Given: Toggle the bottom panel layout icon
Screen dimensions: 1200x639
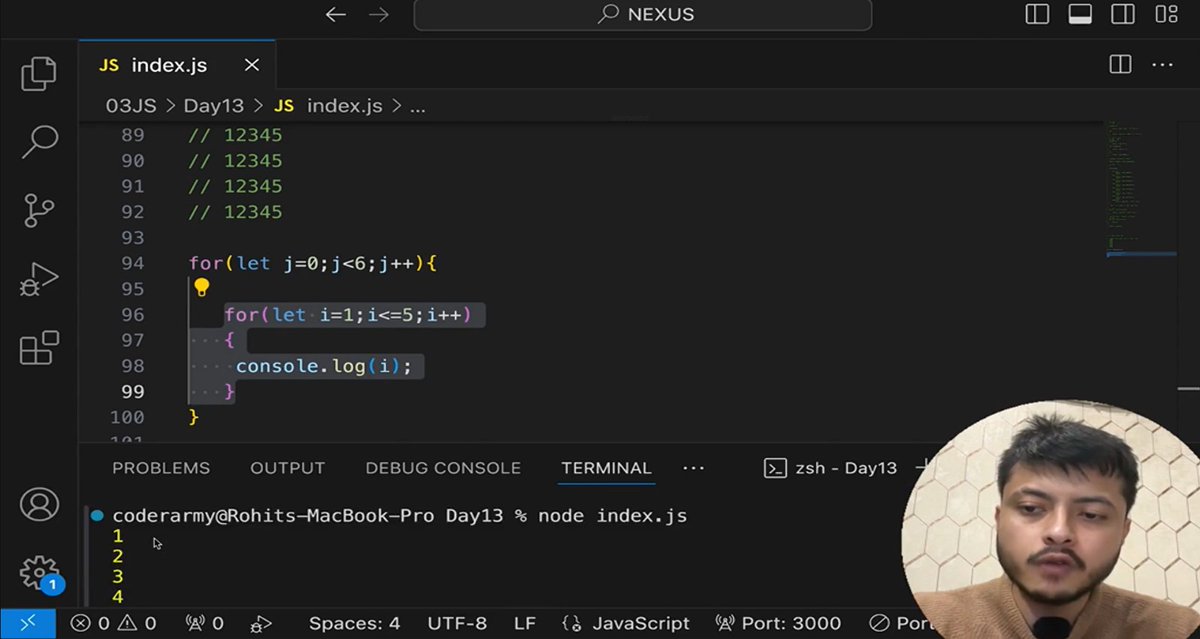Looking at the screenshot, I should (x=1080, y=14).
